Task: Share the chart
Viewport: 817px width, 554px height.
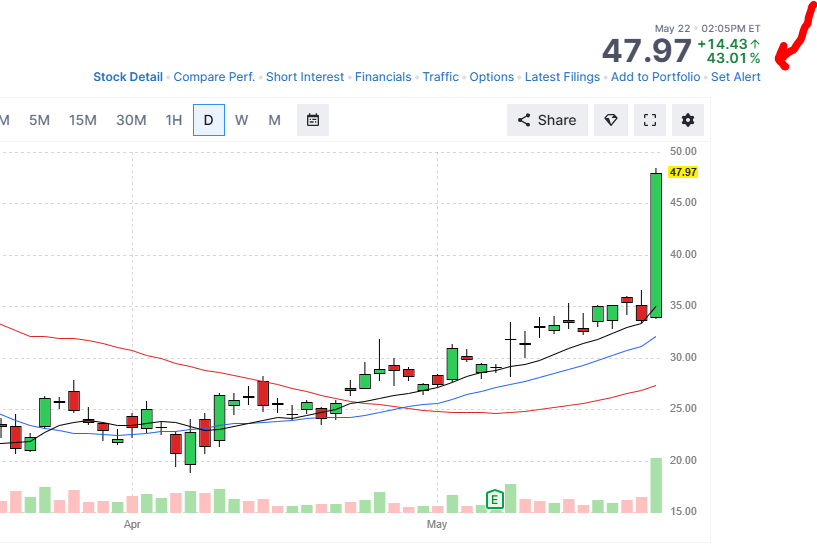Action: 547,120
